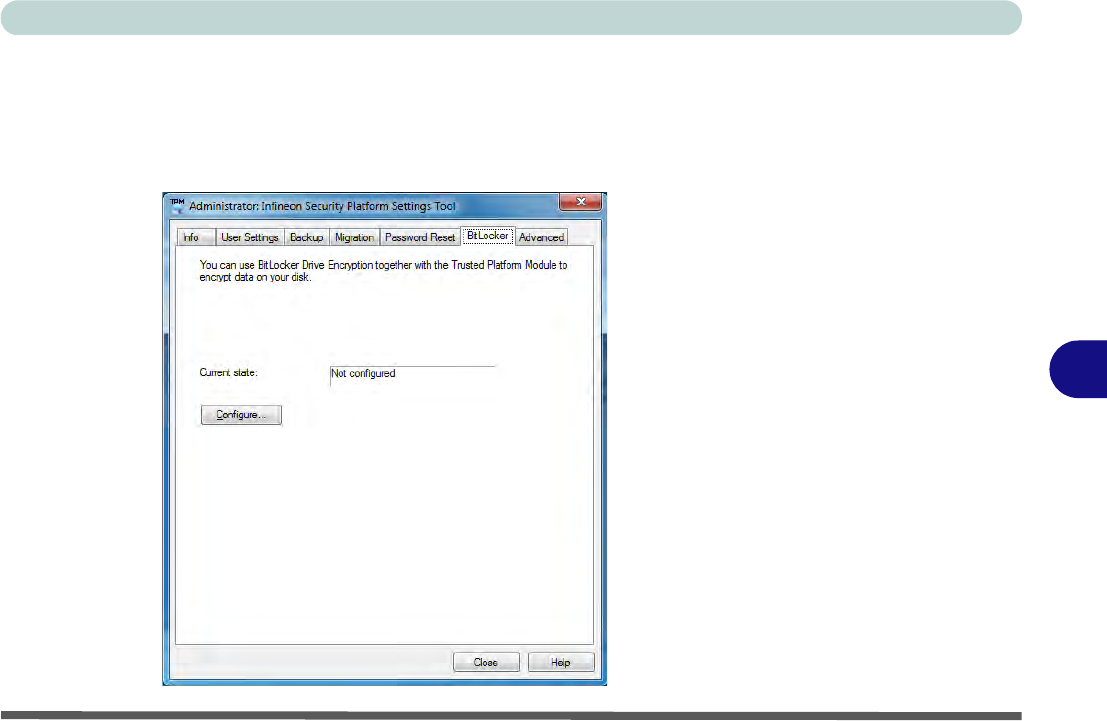Go to the Migration tab
1107x721 pixels.
click(354, 237)
